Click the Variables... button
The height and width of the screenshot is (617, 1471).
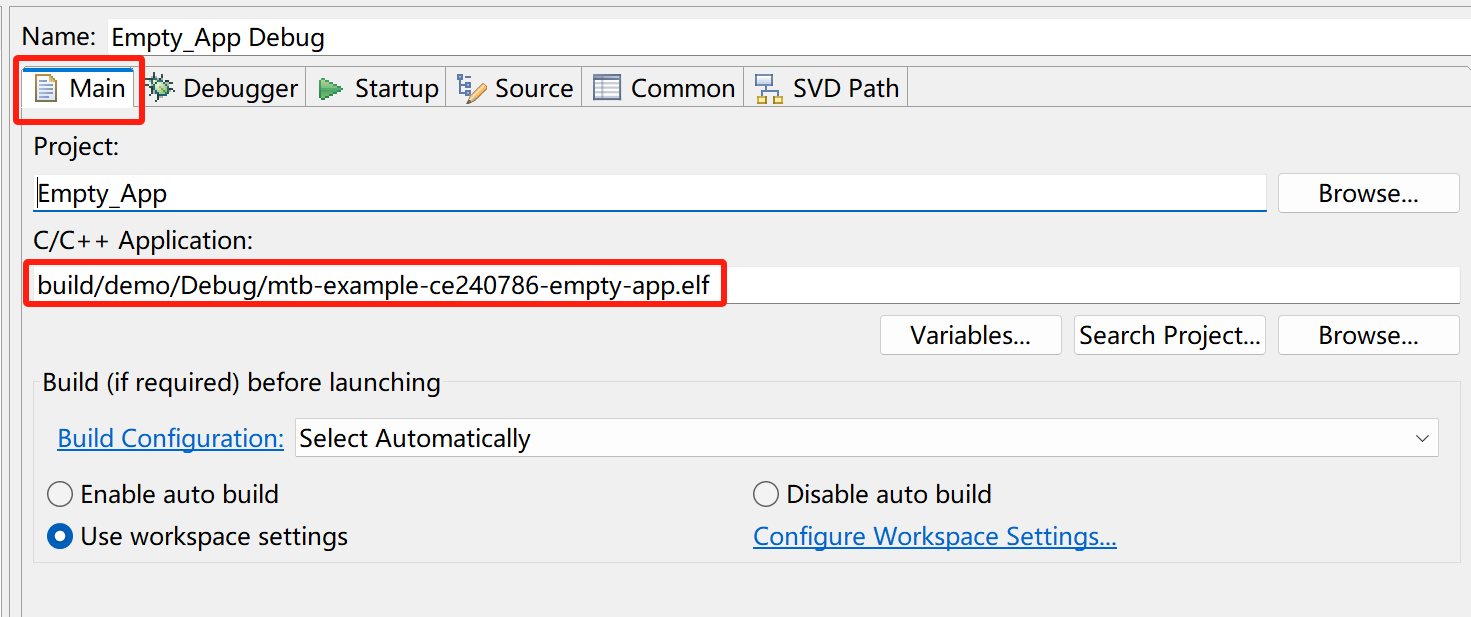(970, 335)
